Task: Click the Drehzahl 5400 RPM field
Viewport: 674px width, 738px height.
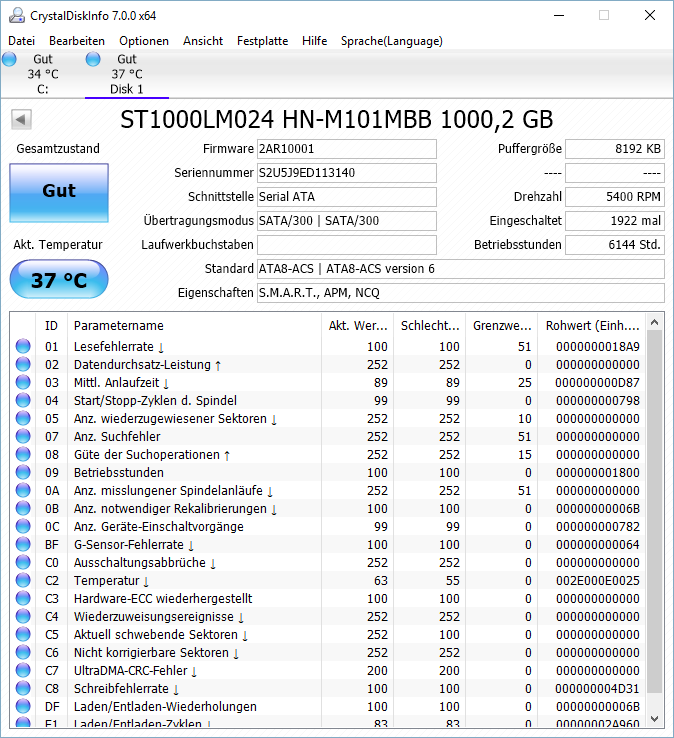Action: 615,197
